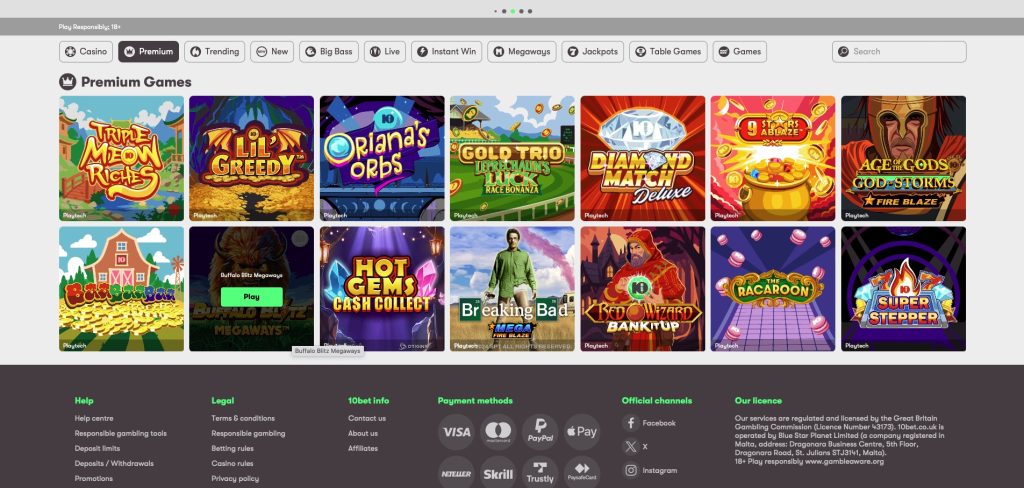1024x488 pixels.
Task: Click the Paysafecard payment icon
Action: tap(582, 474)
